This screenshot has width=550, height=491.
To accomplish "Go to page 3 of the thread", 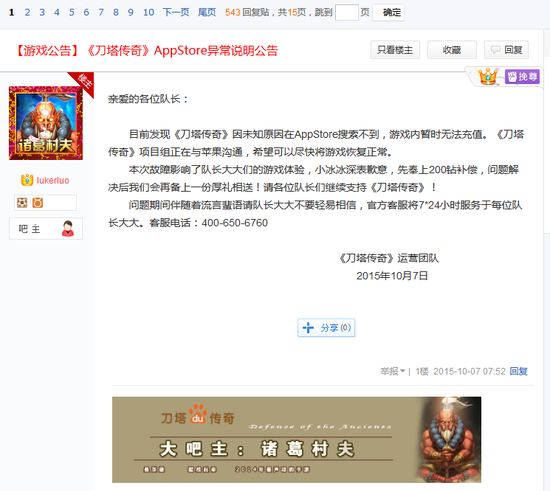I will click(x=42, y=13).
